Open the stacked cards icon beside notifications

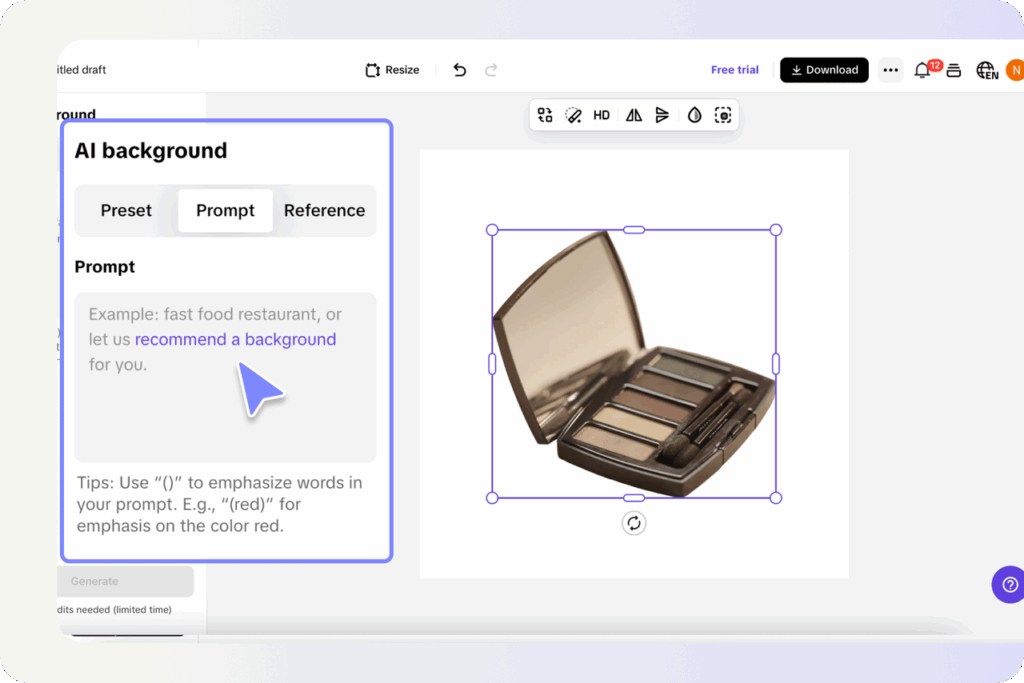tap(954, 70)
